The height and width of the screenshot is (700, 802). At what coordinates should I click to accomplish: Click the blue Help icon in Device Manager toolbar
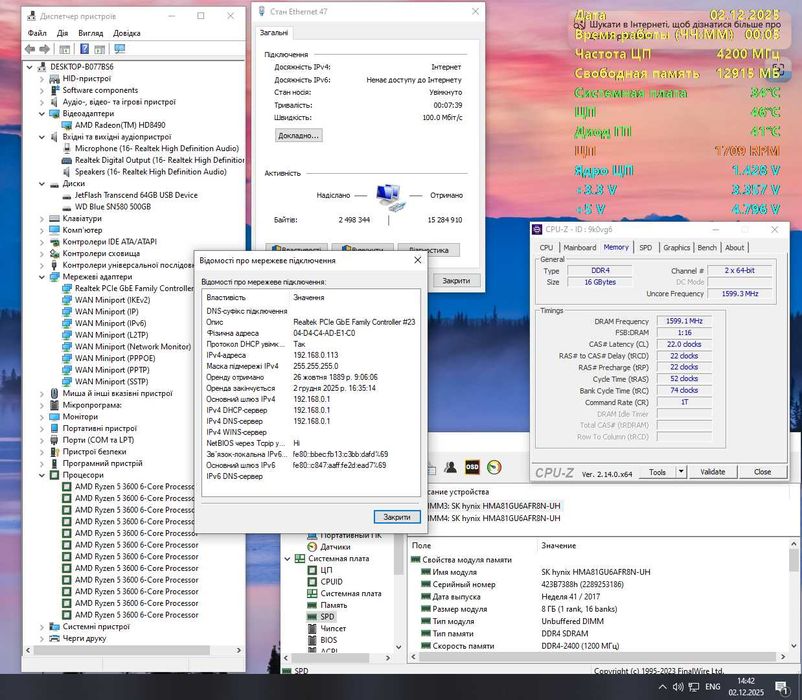(x=85, y=49)
